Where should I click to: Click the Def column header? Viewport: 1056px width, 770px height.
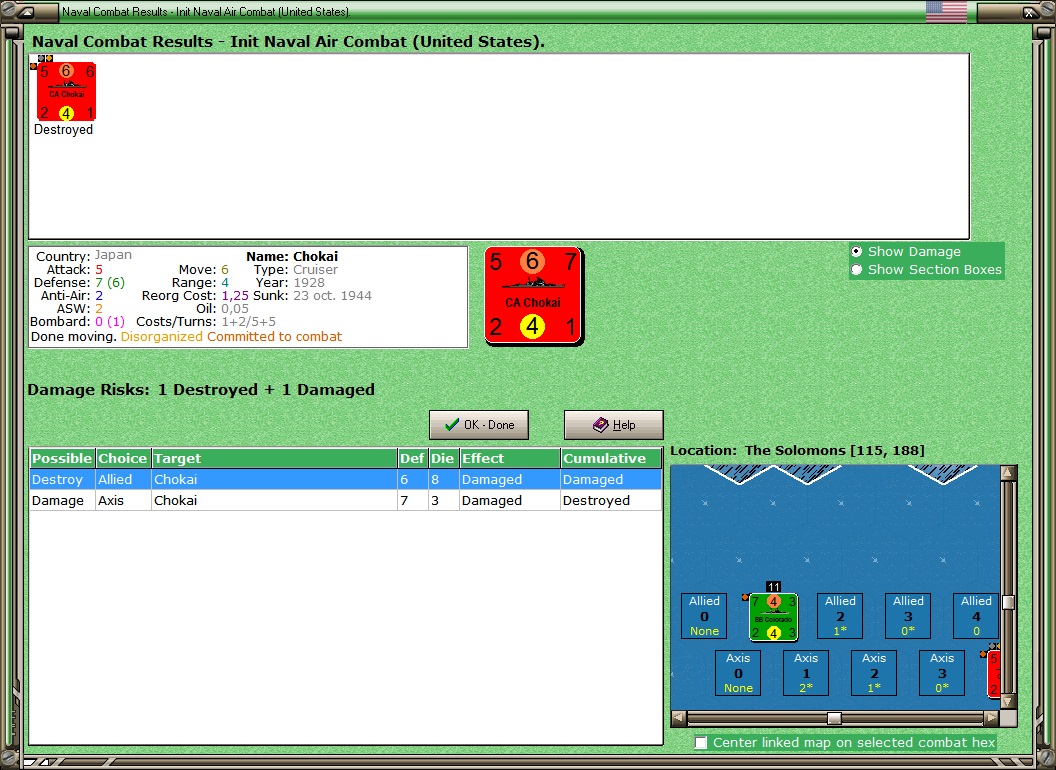412,458
